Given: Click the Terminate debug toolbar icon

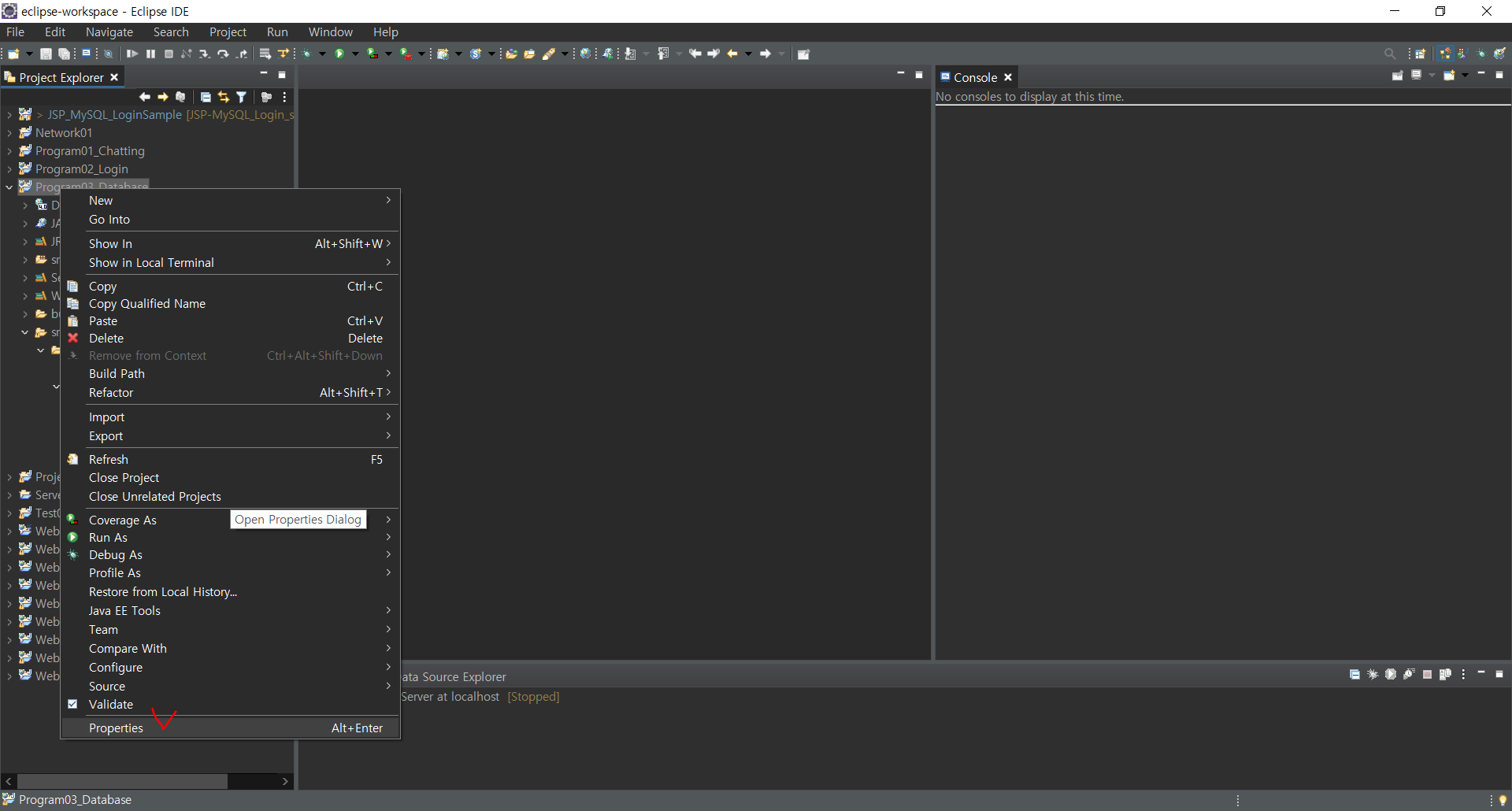Looking at the screenshot, I should (169, 54).
